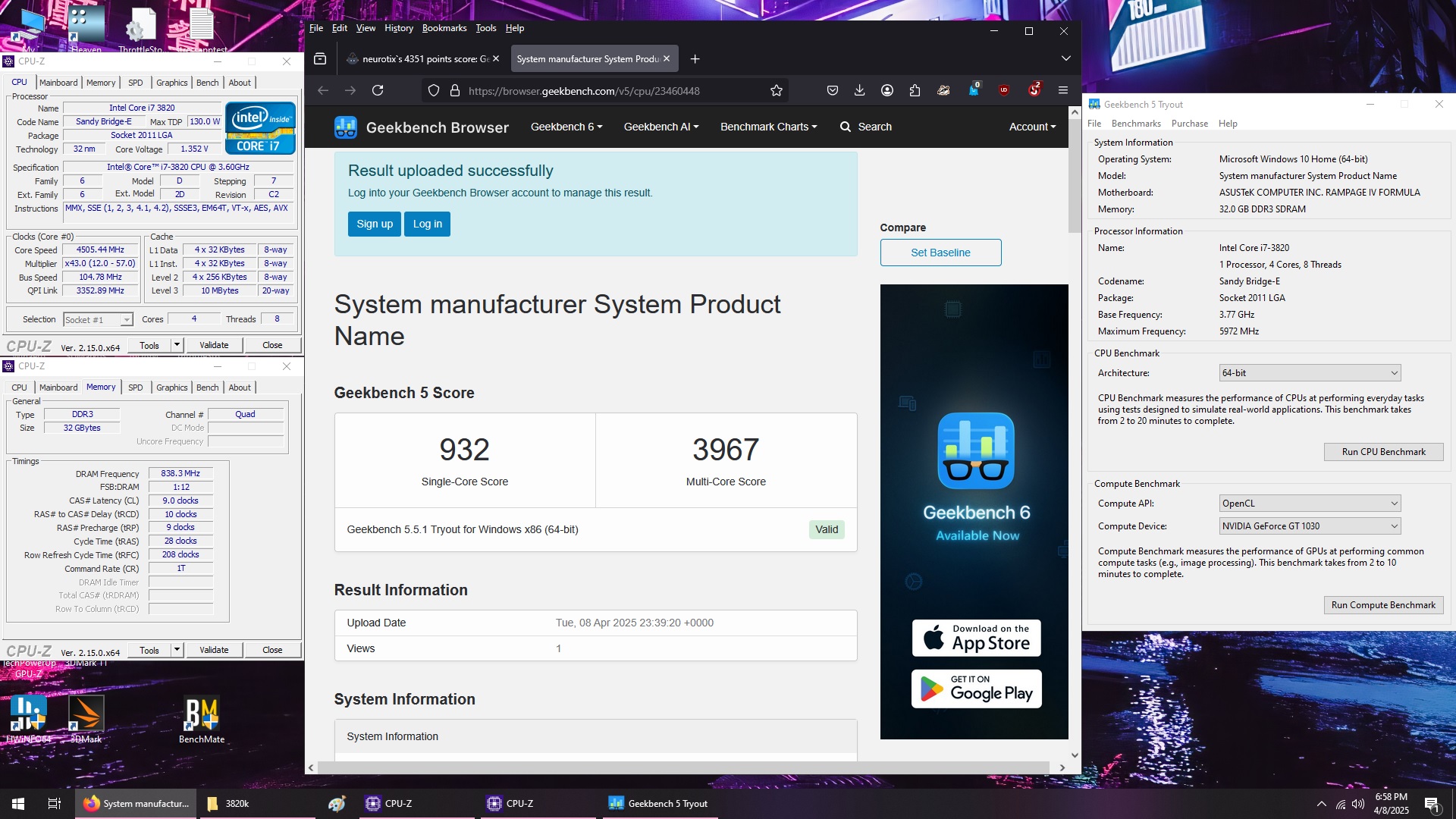Open a new browser tab
Image resolution: width=1456 pixels, height=819 pixels.
coord(695,58)
